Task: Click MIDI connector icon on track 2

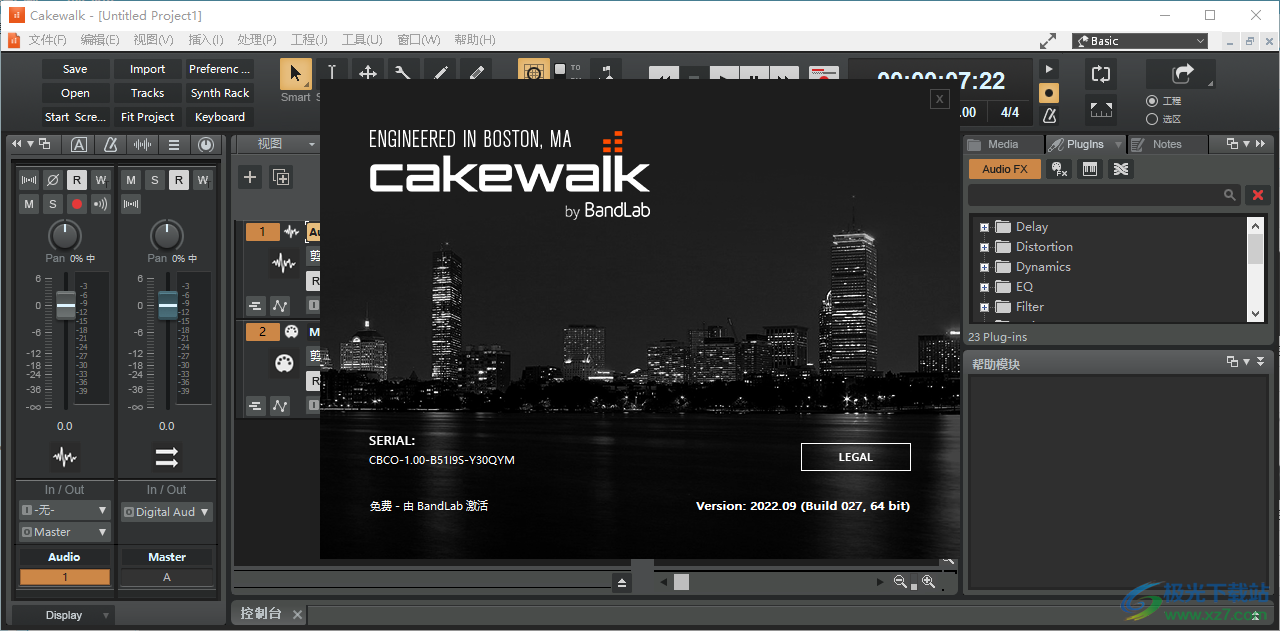Action: click(284, 363)
